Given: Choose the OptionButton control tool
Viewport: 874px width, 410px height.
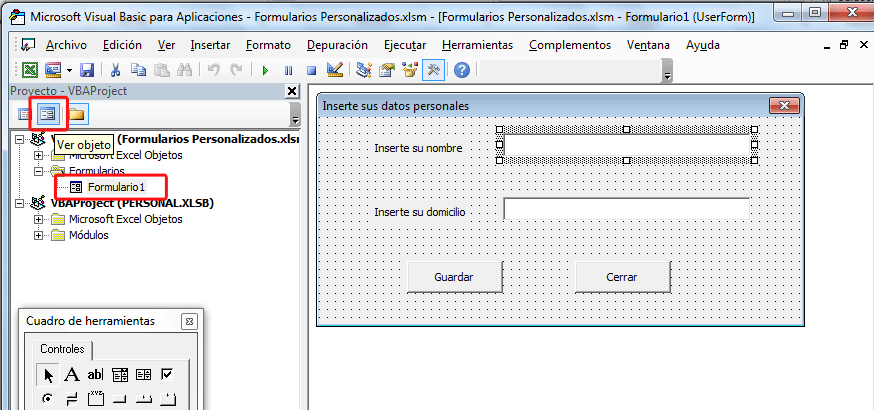Looking at the screenshot, I should tap(48, 398).
